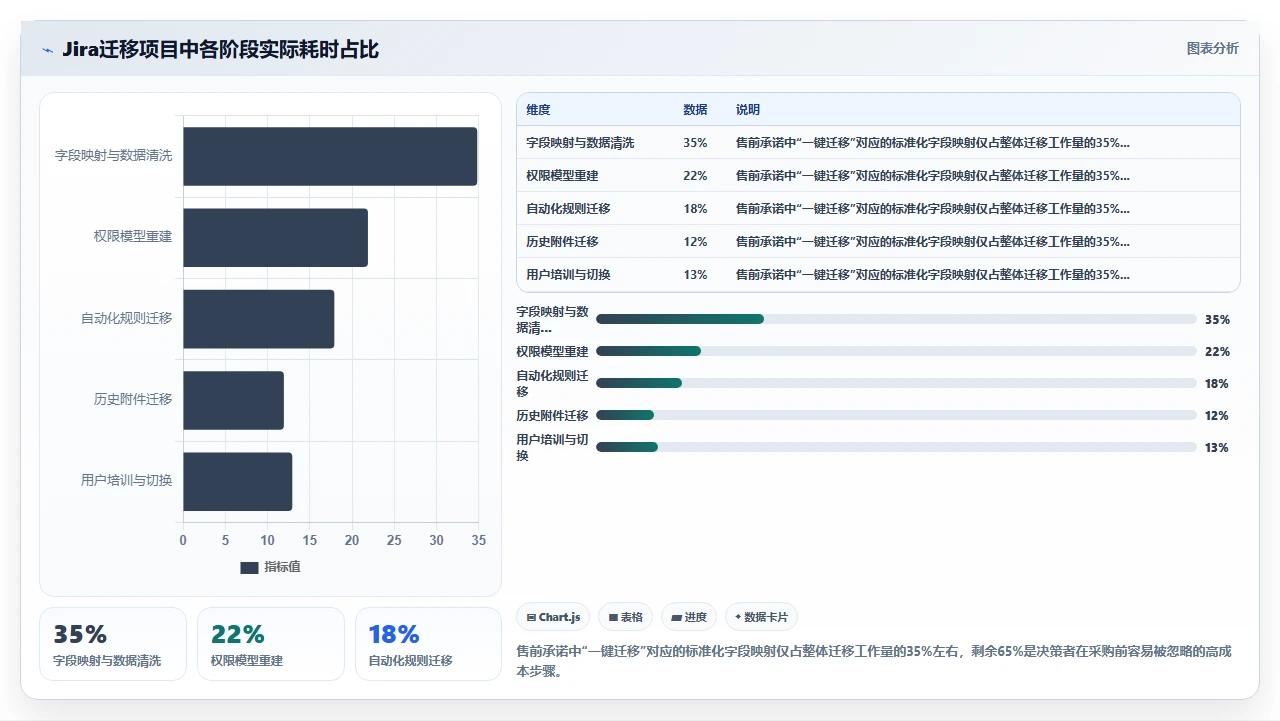
Task: Click the 图表分析 label in header
Action: point(1212,48)
